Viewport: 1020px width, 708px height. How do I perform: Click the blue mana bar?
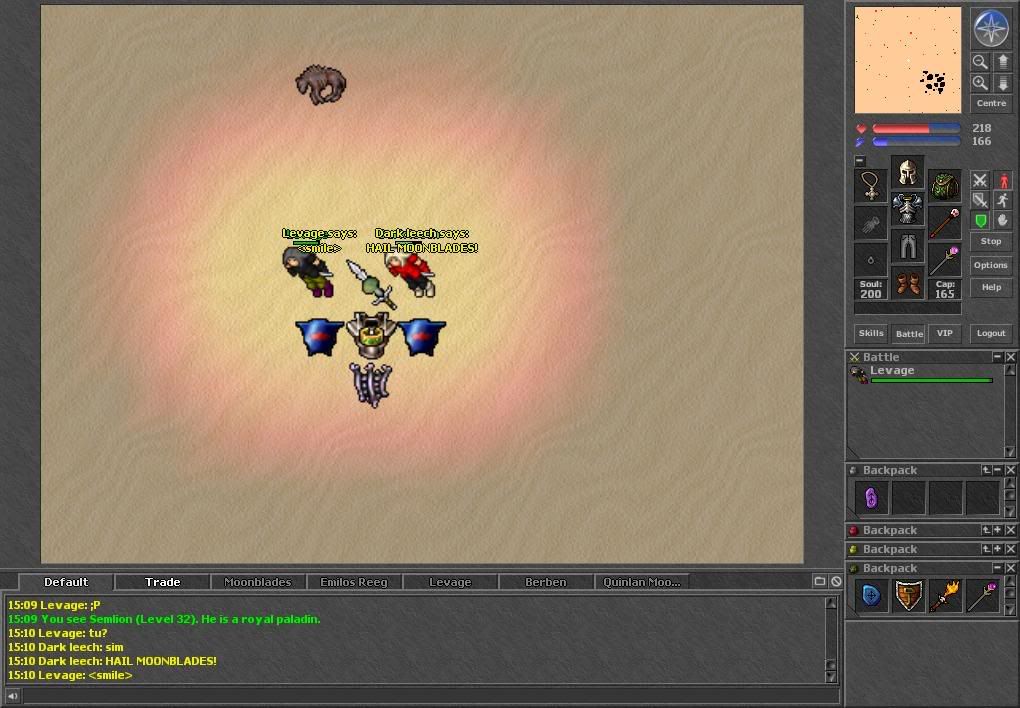point(916,141)
